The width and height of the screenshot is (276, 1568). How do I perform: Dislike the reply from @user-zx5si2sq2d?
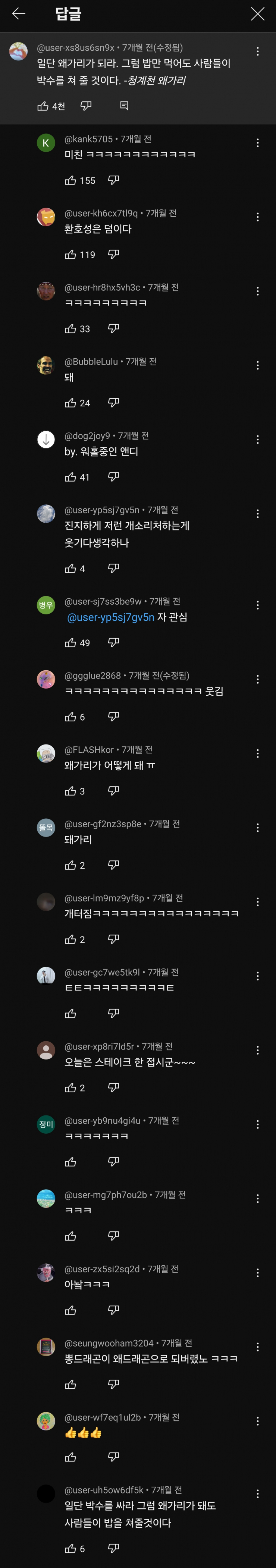pos(113,1309)
